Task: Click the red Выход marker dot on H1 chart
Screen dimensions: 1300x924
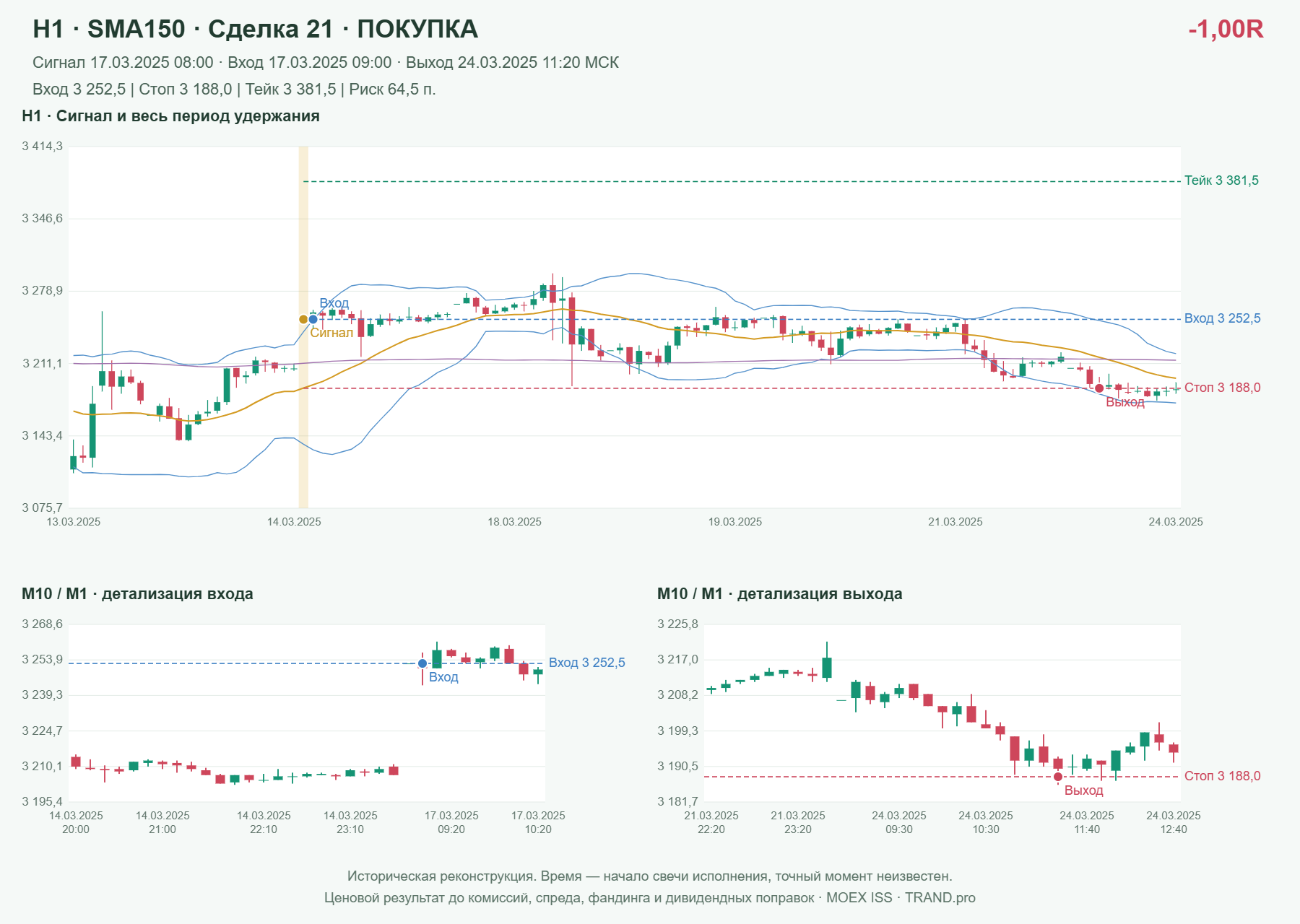Action: (1099, 388)
